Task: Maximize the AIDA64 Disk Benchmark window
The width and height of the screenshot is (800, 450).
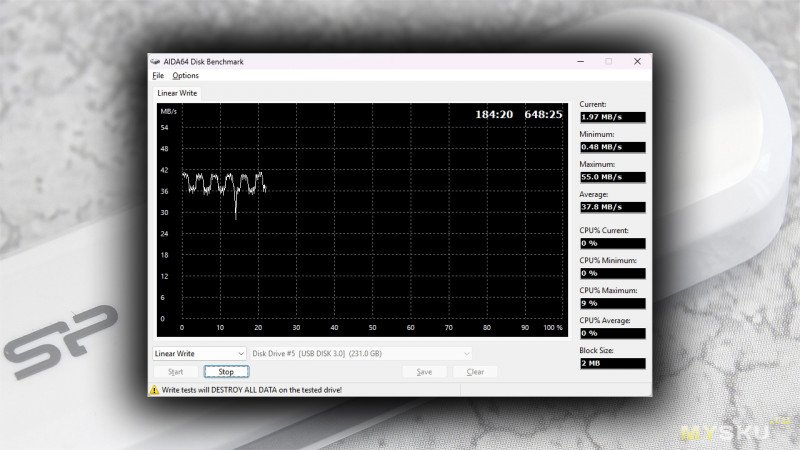Action: (608, 61)
